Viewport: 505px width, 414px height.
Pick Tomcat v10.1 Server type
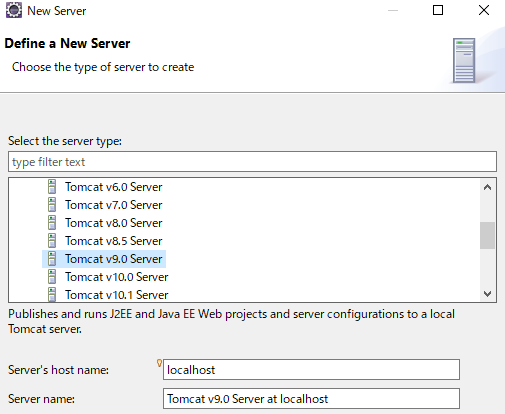(116, 295)
